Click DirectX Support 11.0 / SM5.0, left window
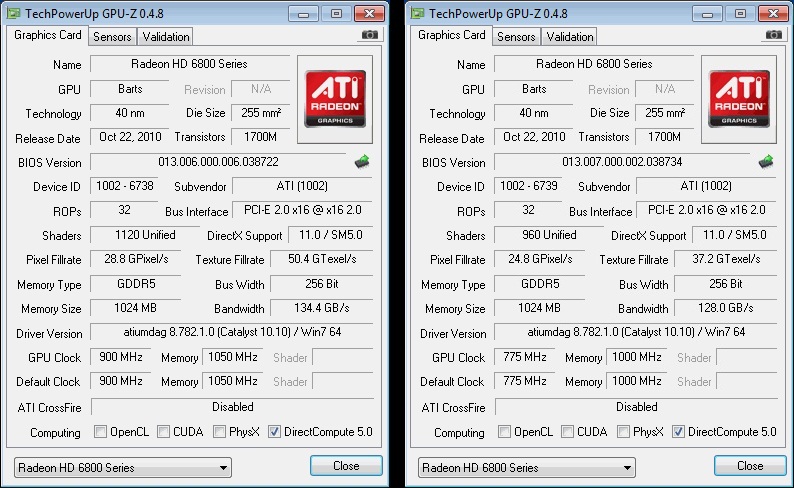The width and height of the screenshot is (794, 488). point(331,235)
